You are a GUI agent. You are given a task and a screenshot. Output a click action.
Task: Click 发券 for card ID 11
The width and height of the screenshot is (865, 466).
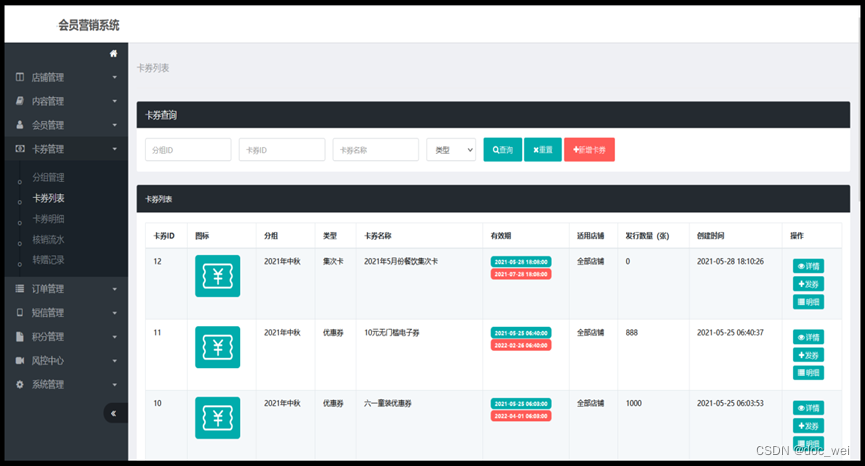pos(808,355)
